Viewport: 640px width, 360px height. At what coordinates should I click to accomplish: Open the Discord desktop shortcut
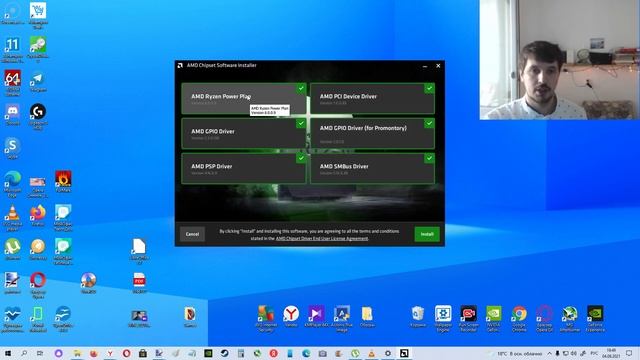13,114
